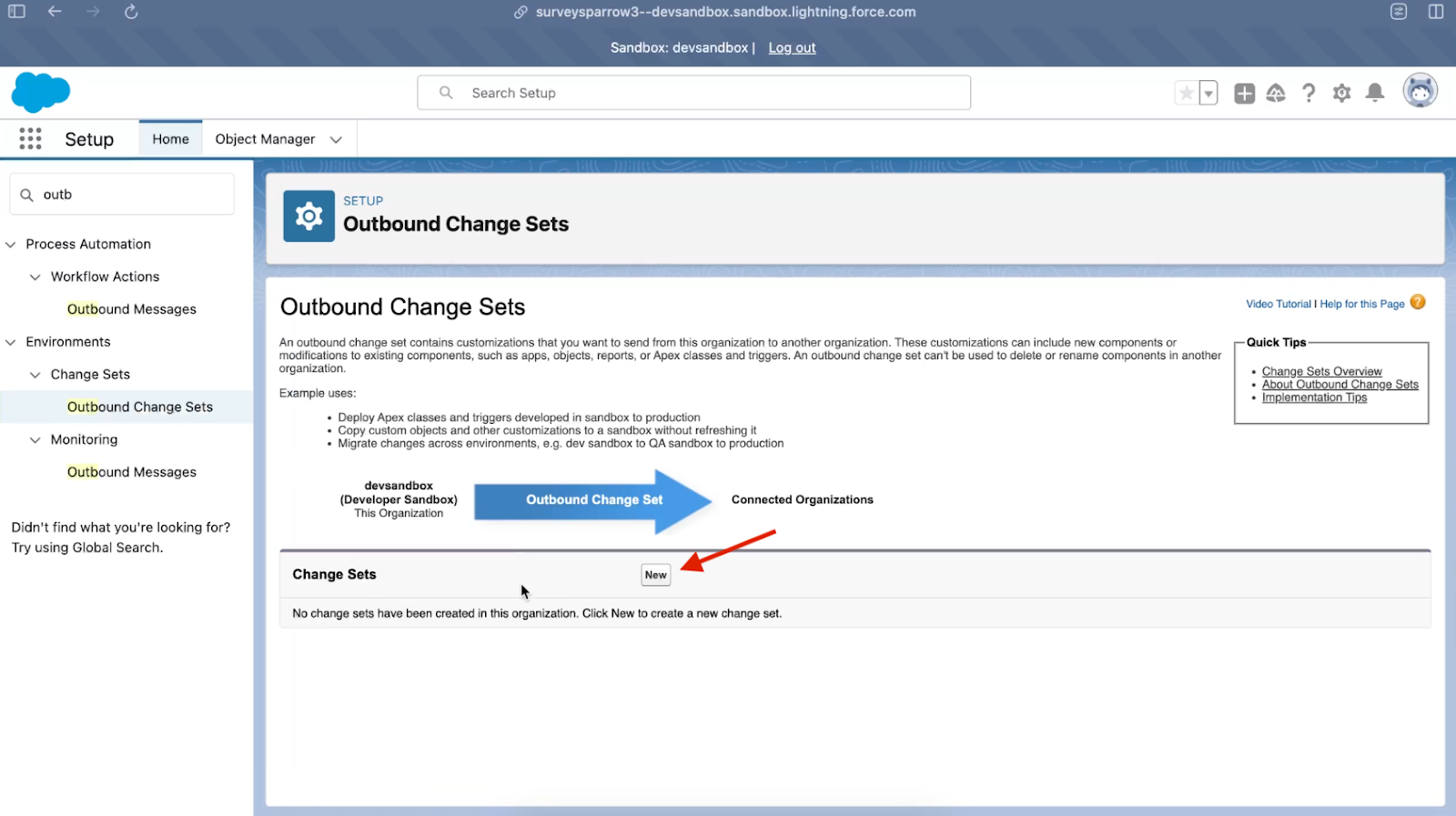Open the user profile avatar

tap(1420, 92)
